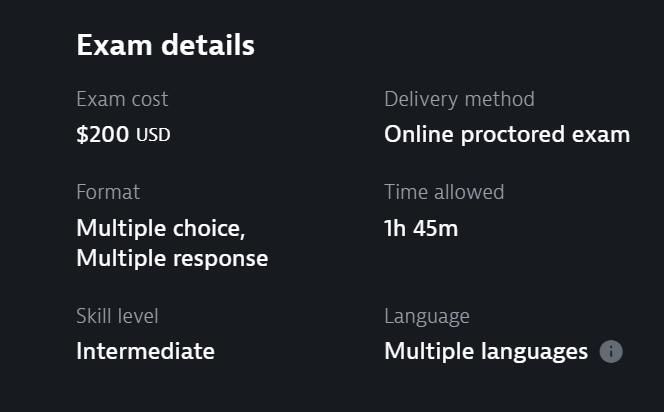Click the '45m' minutes value

coord(436,228)
